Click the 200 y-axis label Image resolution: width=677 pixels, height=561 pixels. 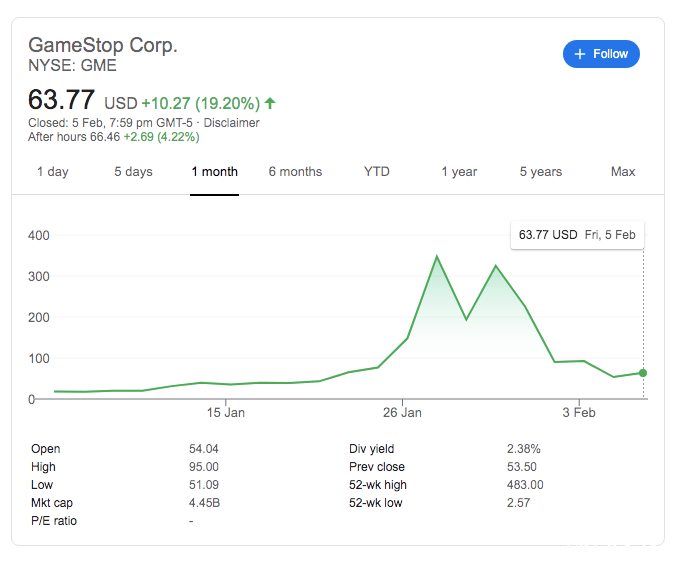39,317
